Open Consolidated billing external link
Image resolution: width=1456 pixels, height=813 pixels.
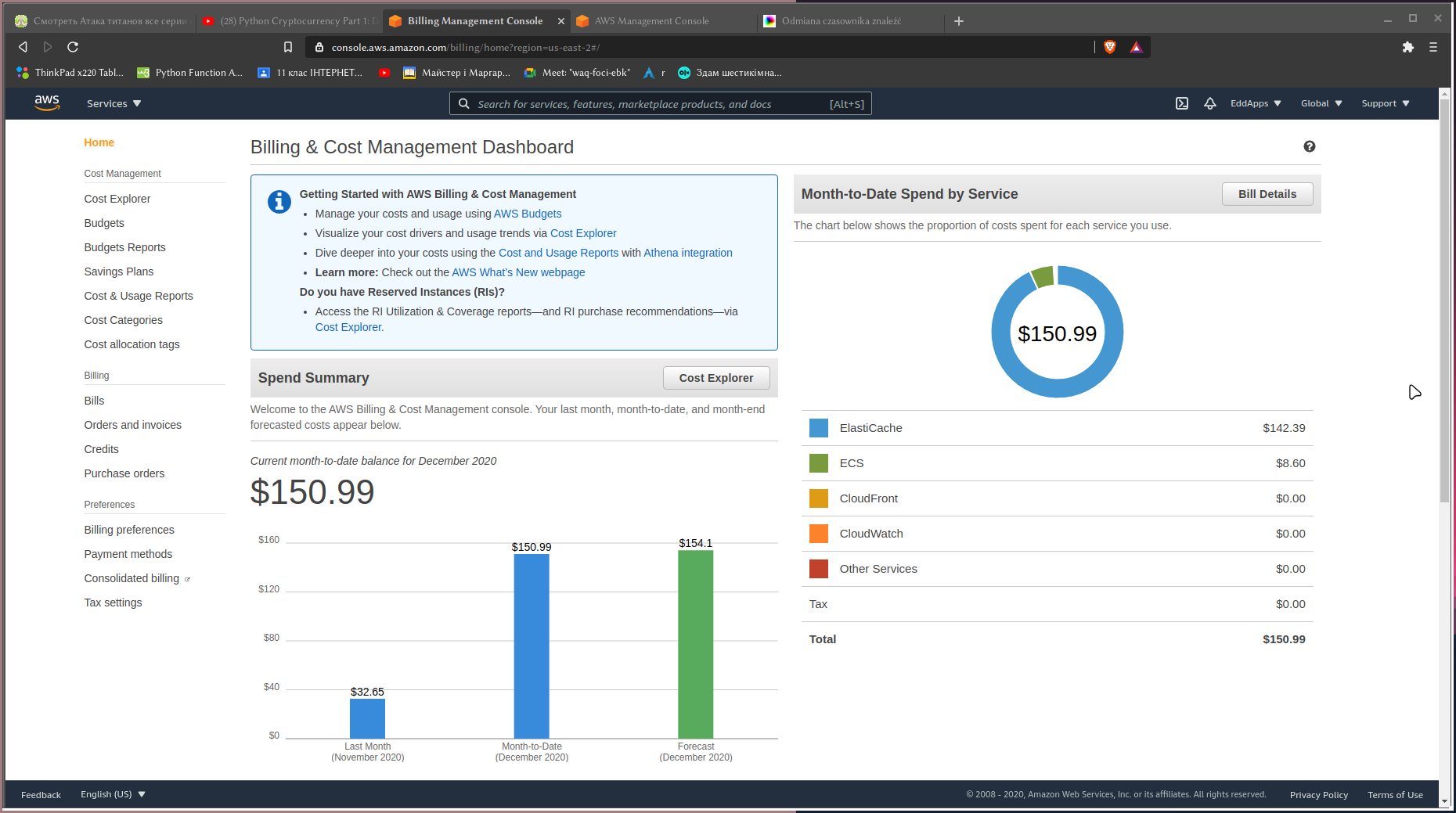(x=137, y=578)
